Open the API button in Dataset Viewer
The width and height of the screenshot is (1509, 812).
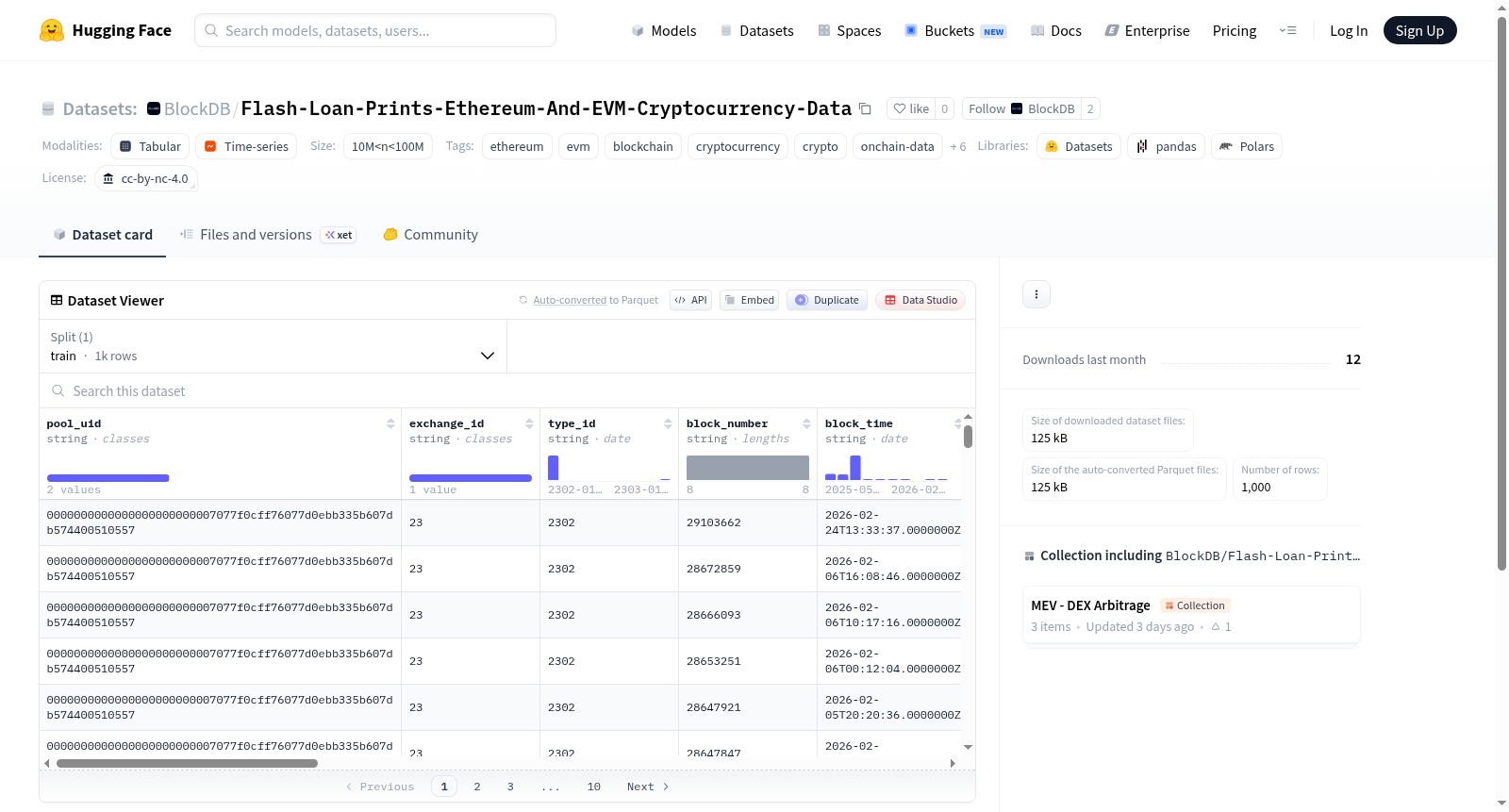(x=690, y=300)
